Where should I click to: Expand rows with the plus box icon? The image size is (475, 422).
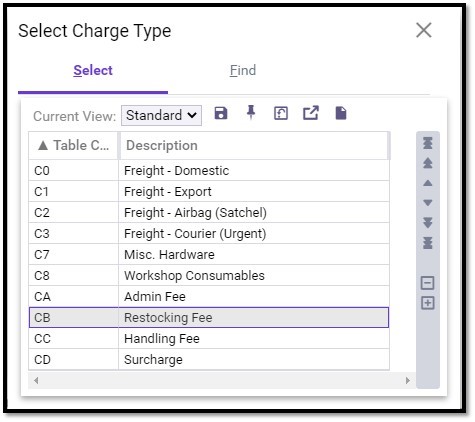(x=428, y=303)
